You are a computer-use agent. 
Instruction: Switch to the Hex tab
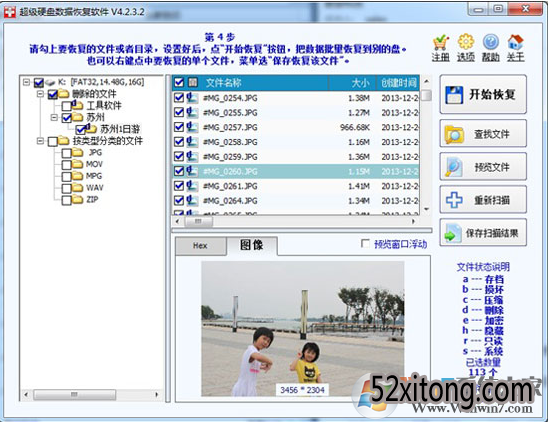pyautogui.click(x=200, y=246)
